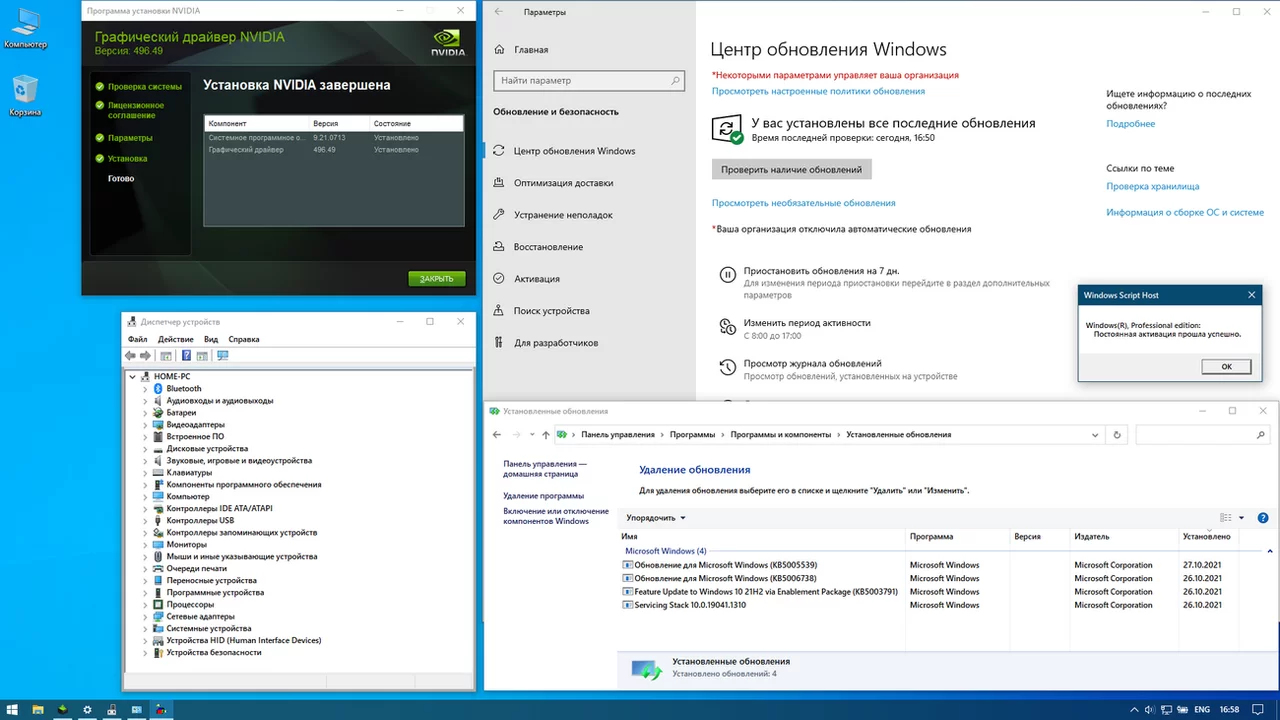The image size is (1280, 720).
Task: Click the Подробнее link
Action: point(1130,124)
